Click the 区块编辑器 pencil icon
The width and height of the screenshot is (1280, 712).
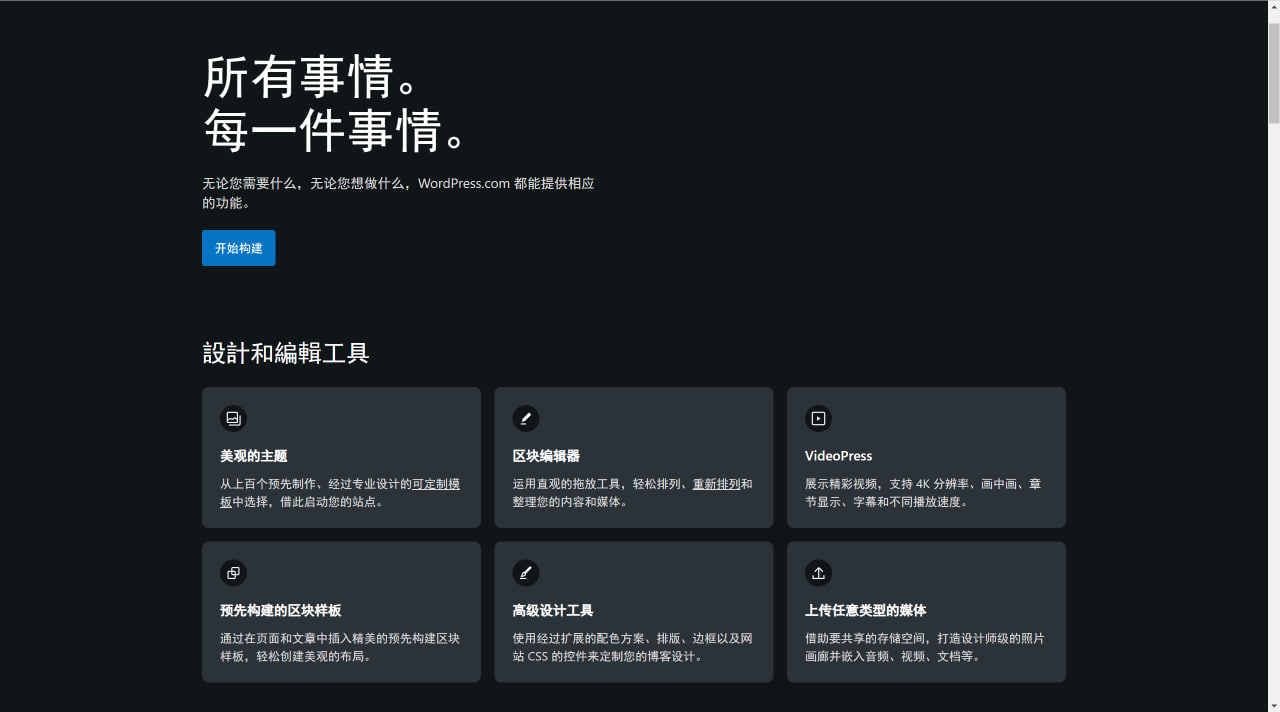click(526, 418)
